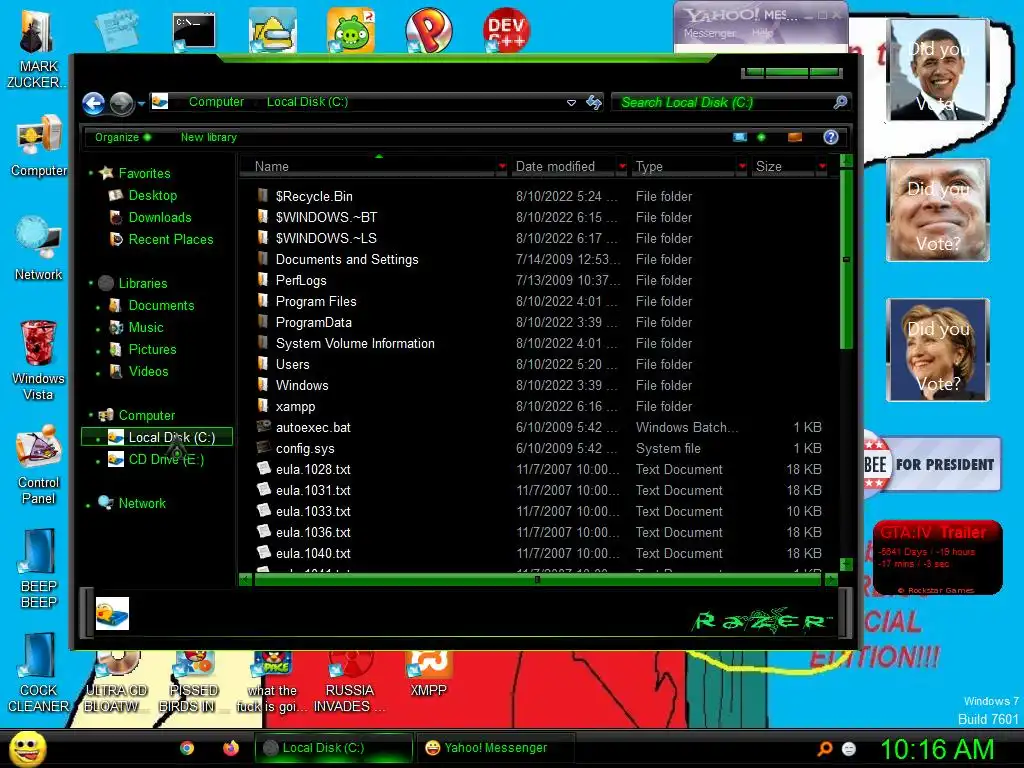Collapse the Favorites tree group
This screenshot has height=768, width=1024.
(91, 174)
